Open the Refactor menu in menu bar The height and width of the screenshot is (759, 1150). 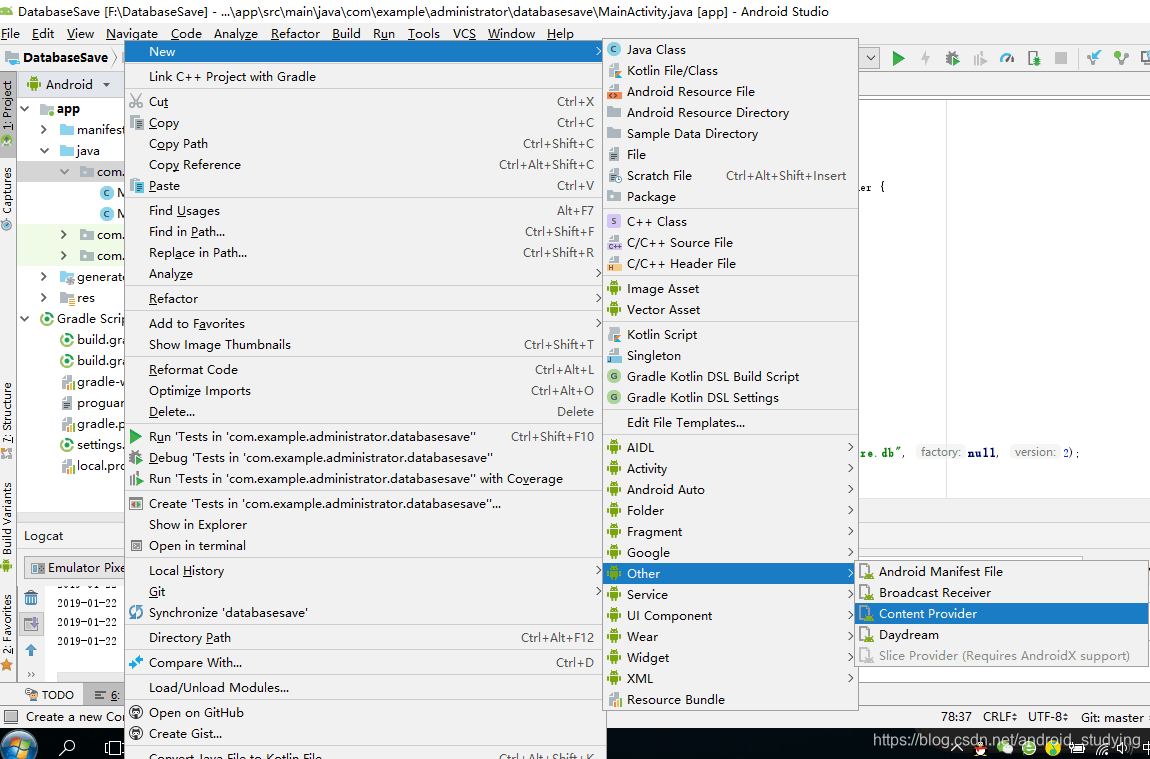295,34
